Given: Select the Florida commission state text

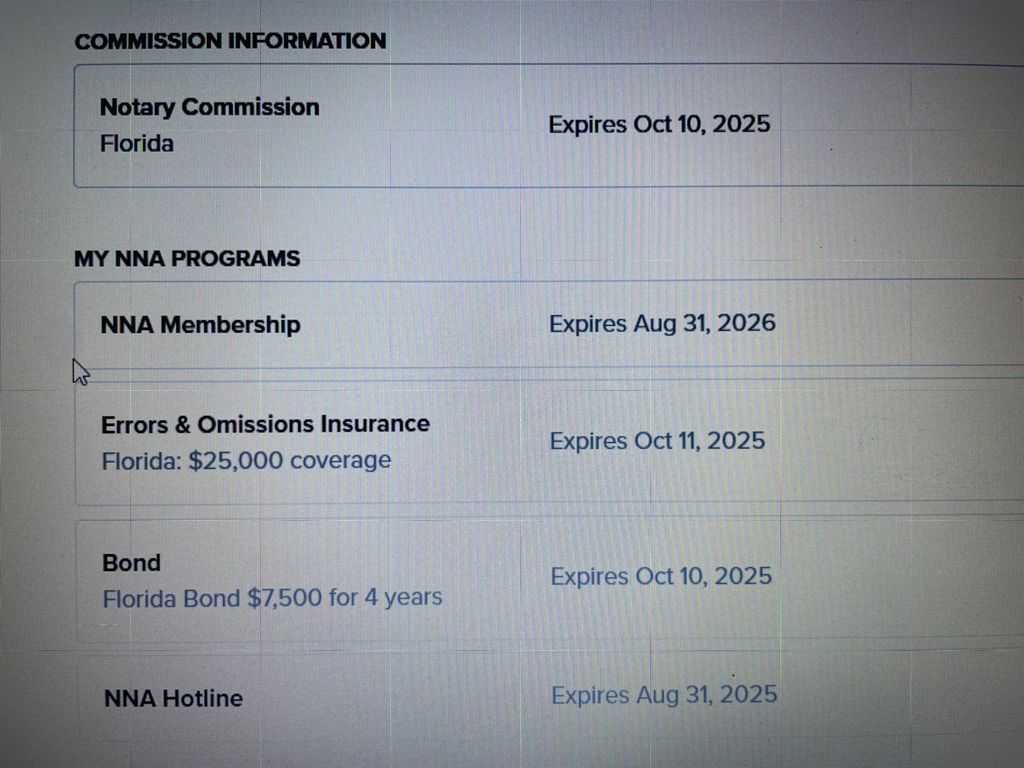Looking at the screenshot, I should point(136,144).
